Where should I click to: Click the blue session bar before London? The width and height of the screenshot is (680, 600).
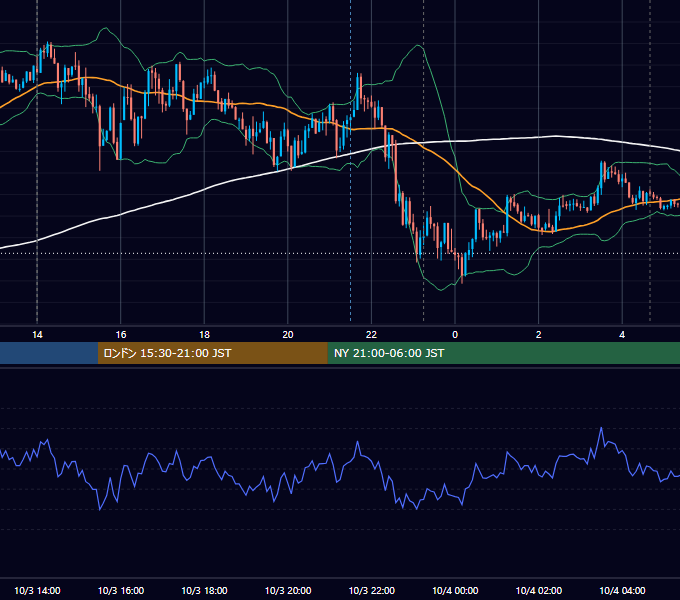point(49,353)
